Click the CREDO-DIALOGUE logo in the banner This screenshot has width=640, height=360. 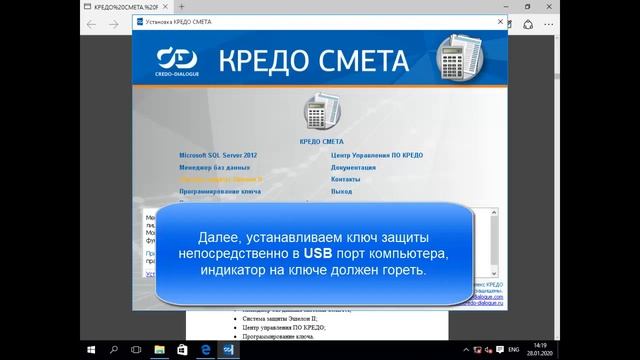point(177,62)
